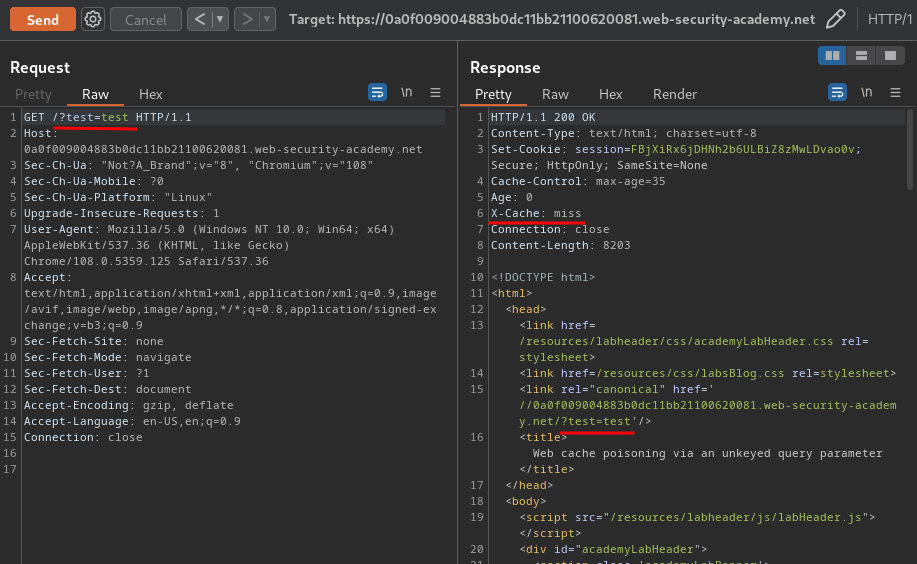
Task: Open Response panel hamburger menu
Action: (x=895, y=92)
